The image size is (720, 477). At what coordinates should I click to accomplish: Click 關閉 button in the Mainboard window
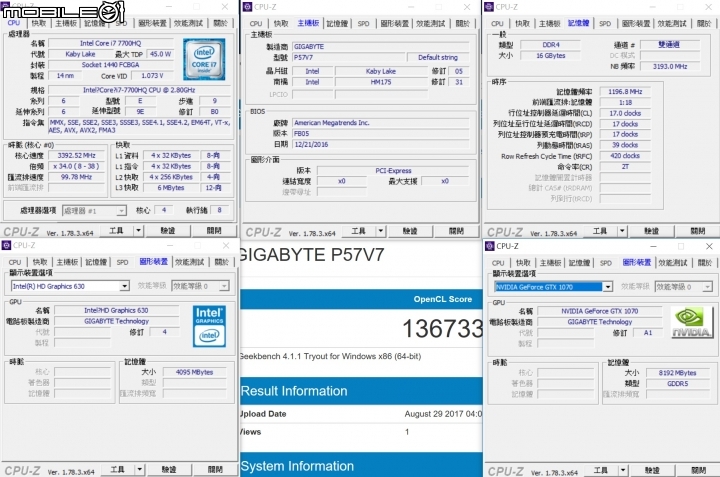456,231
